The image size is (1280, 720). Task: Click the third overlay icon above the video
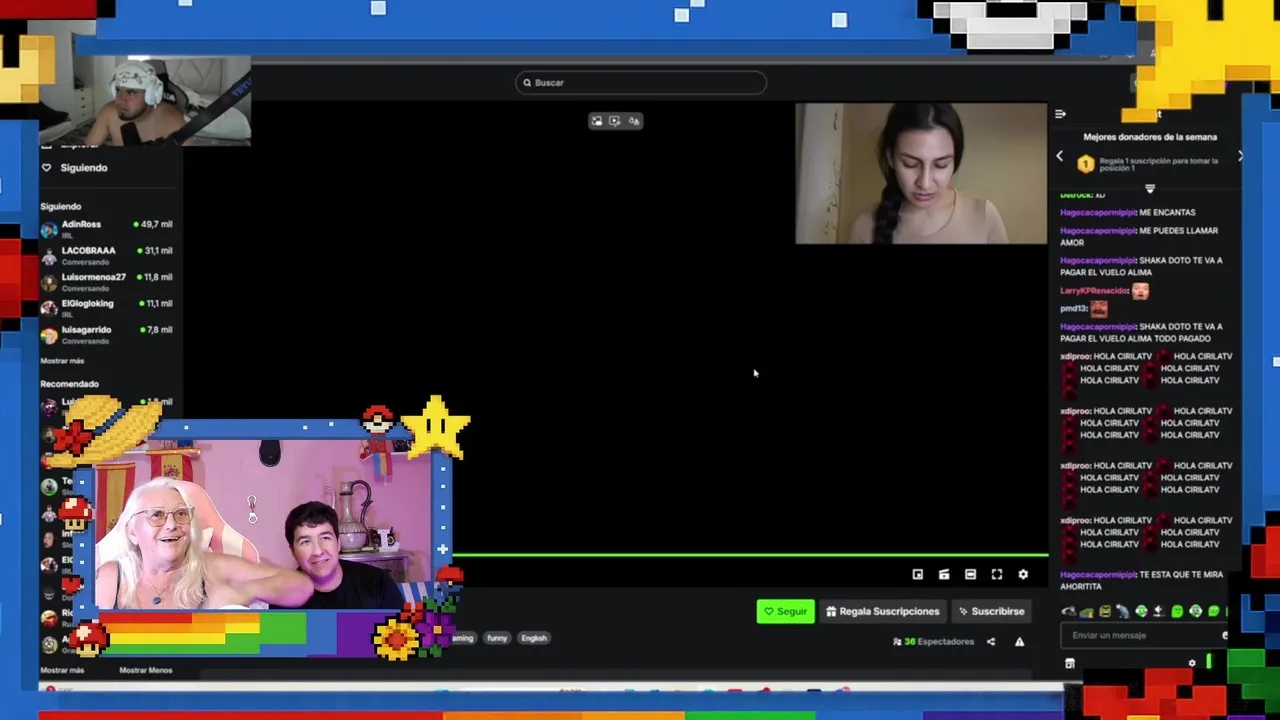coord(634,121)
